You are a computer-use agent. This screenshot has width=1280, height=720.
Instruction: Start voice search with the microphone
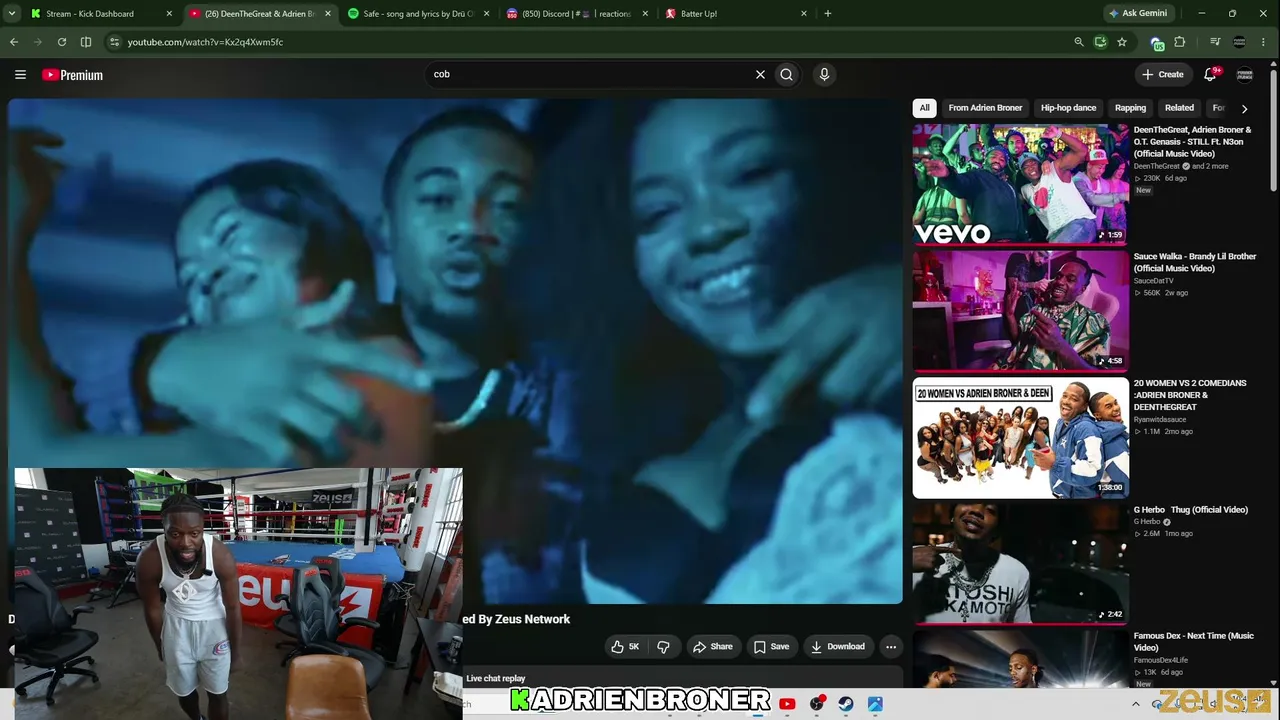click(x=824, y=74)
